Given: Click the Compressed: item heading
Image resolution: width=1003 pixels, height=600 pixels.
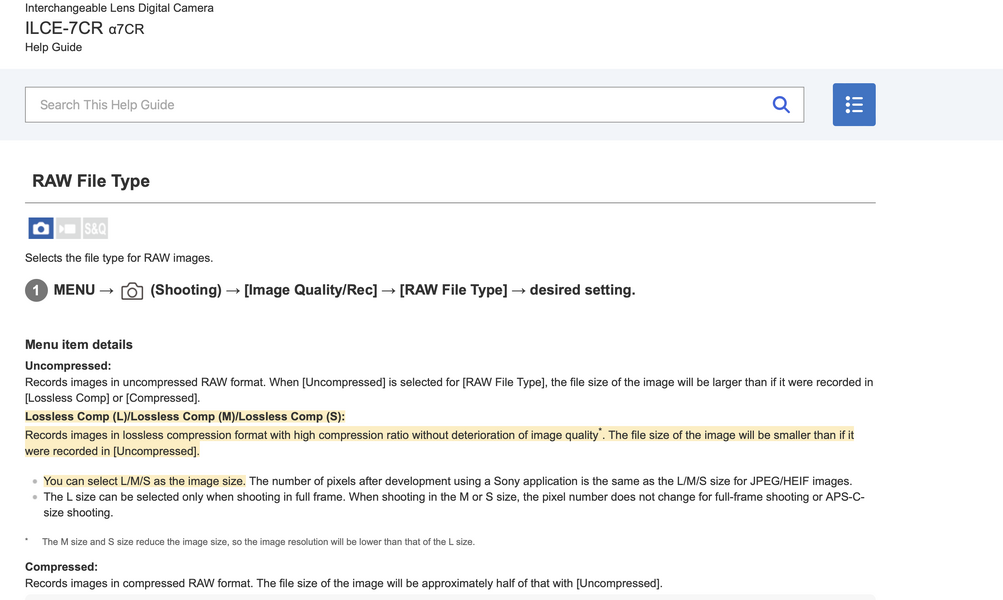Looking at the screenshot, I should pos(61,567).
